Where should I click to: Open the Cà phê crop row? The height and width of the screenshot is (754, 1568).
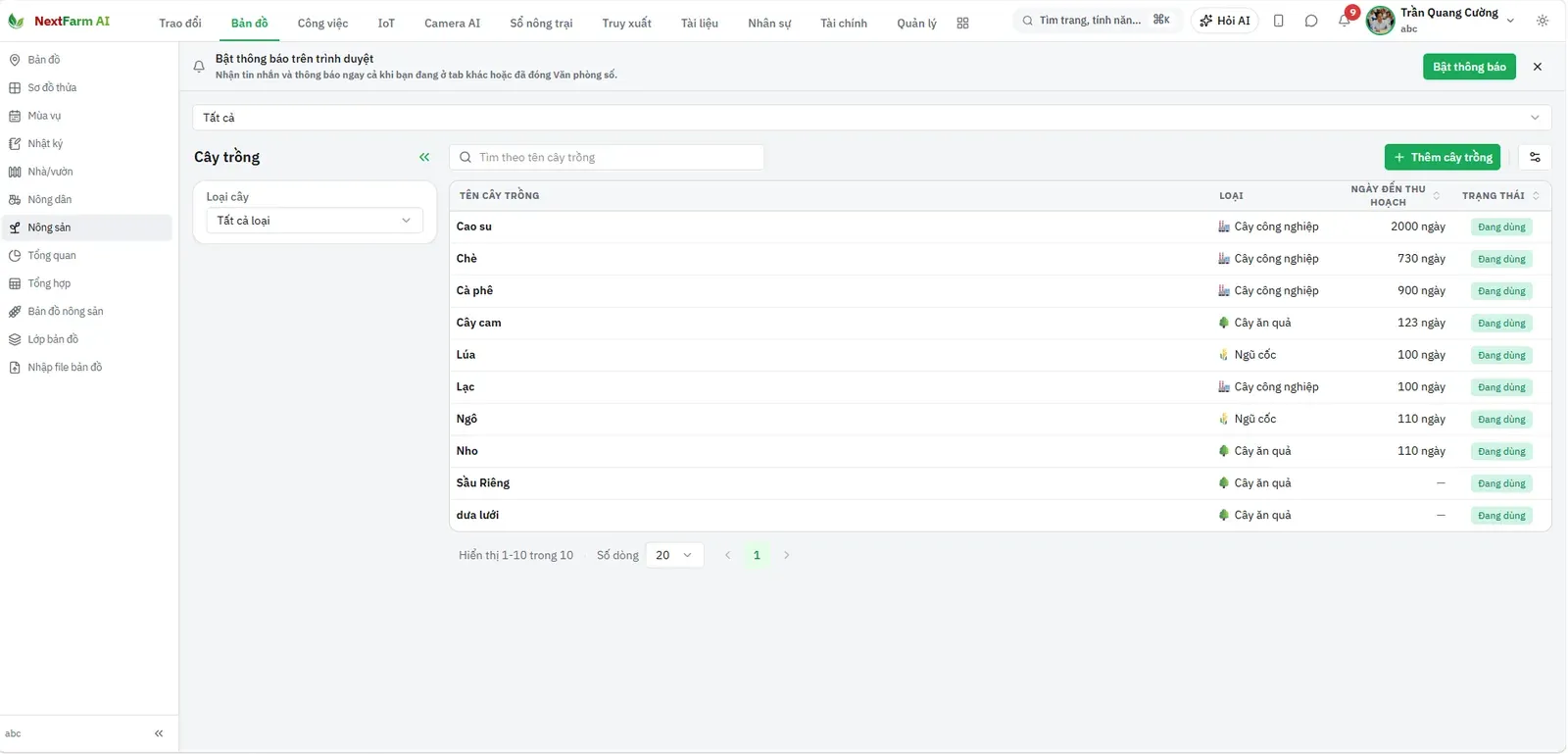coord(1000,291)
